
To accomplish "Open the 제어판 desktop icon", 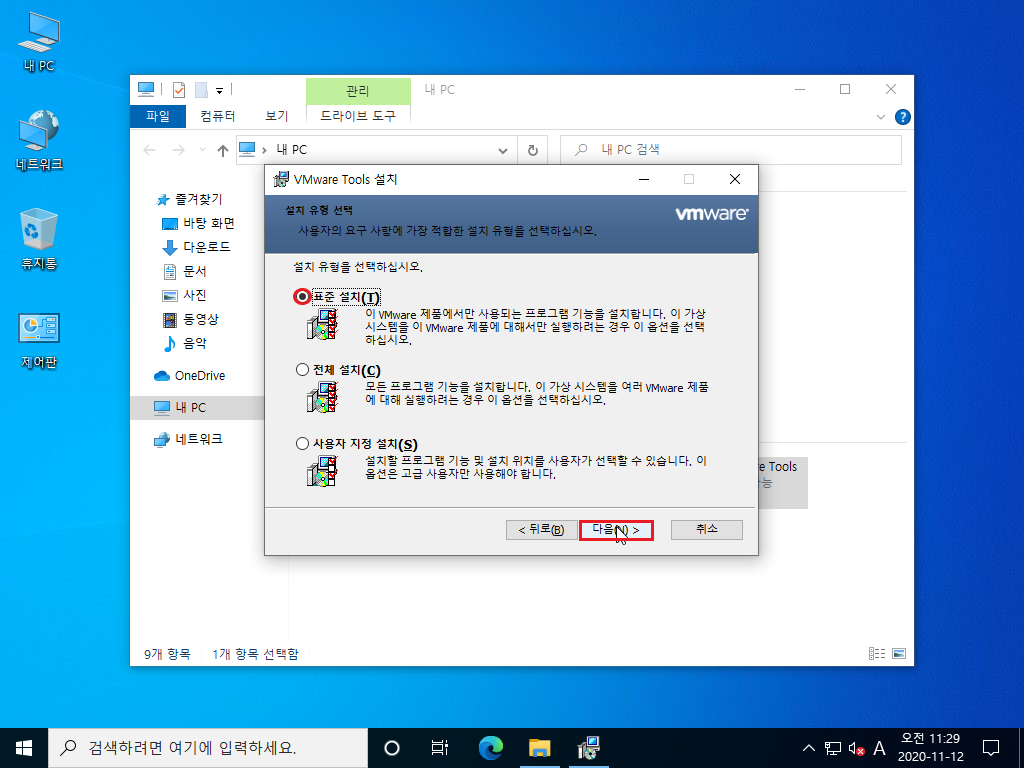I will 39,340.
